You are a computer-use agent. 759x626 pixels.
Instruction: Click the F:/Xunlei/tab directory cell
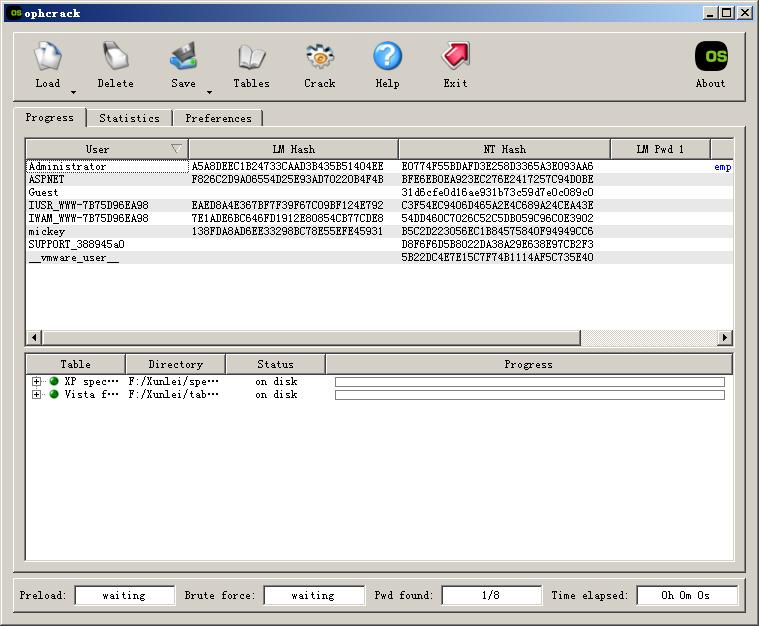(x=173, y=395)
